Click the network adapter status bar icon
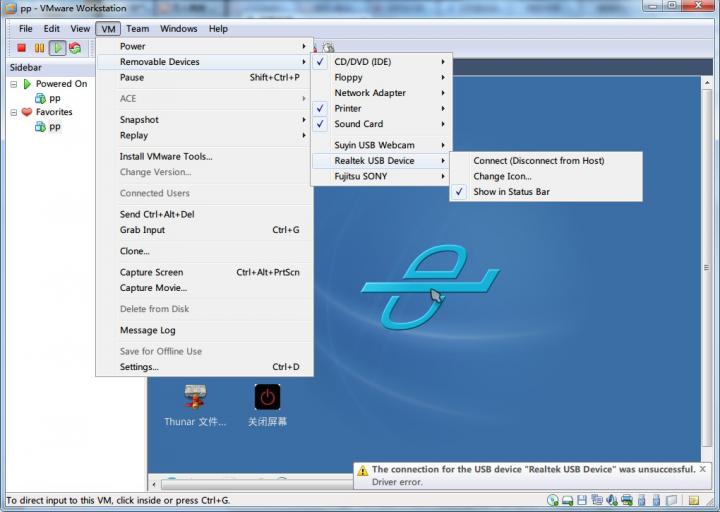 point(597,500)
